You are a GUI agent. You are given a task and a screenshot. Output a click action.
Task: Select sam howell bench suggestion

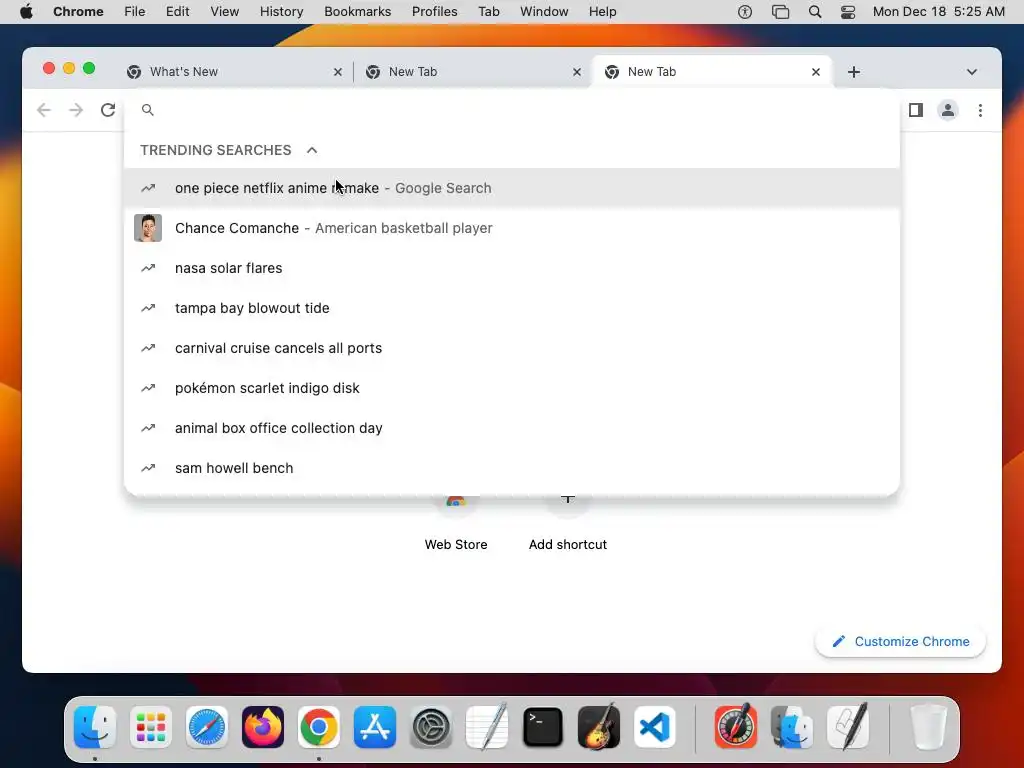(511, 468)
